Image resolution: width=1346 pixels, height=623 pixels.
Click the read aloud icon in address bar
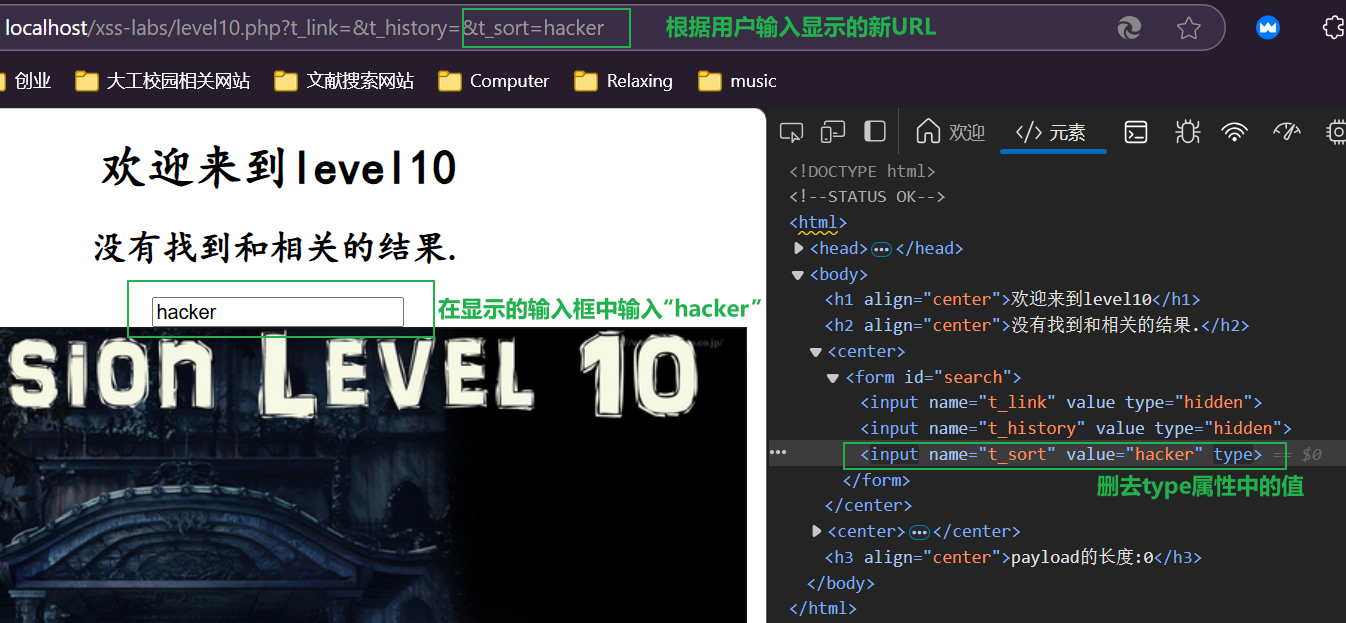1129,28
